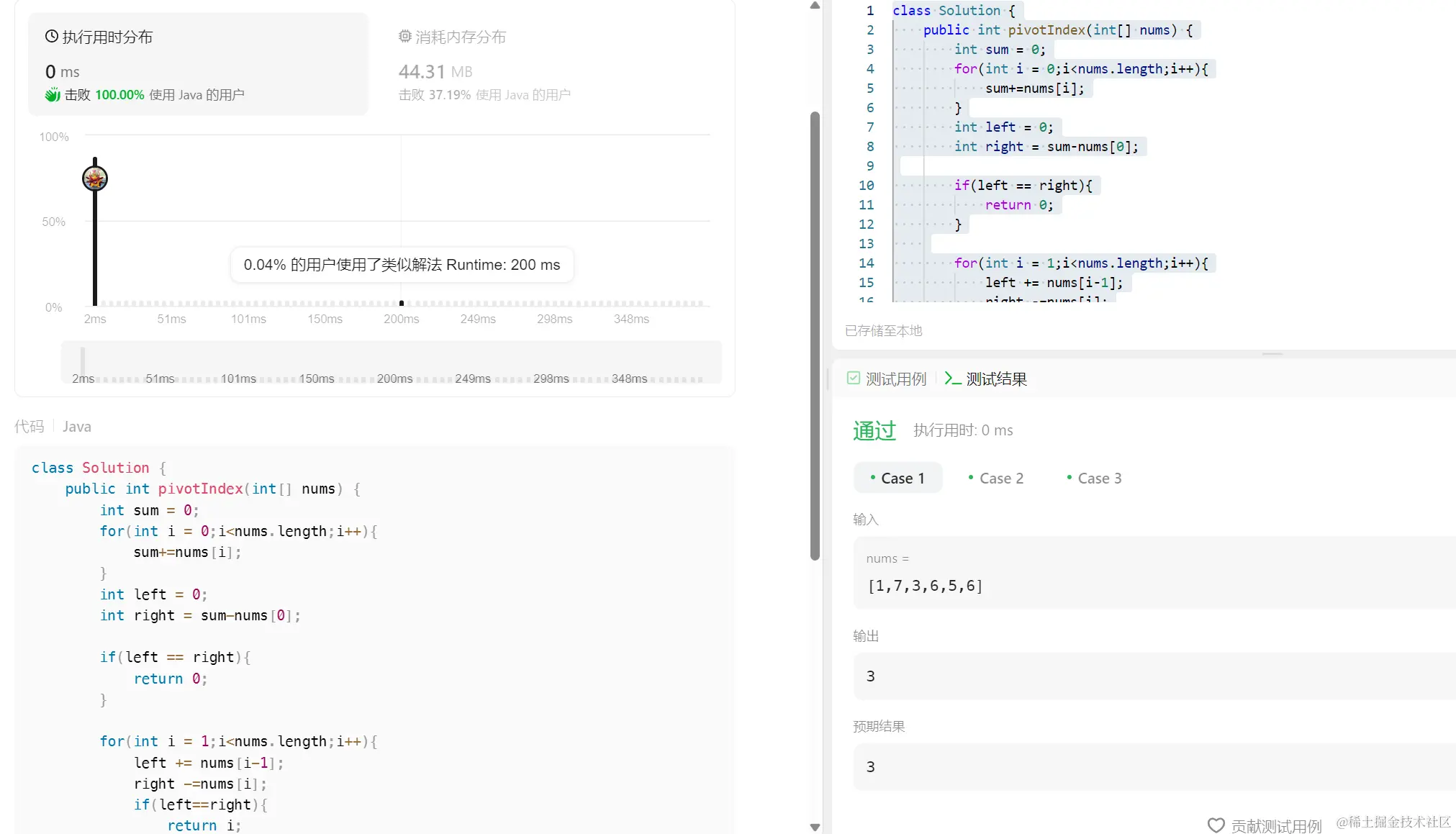Image resolution: width=1456 pixels, height=834 pixels.
Task: Click the clock icon beside 执行用时分布
Action: (51, 37)
